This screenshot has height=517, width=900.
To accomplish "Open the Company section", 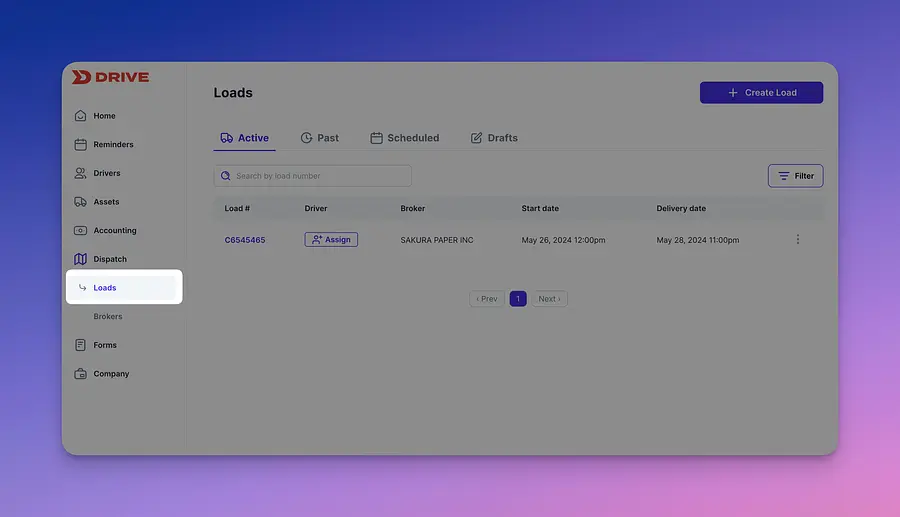I will 111,374.
